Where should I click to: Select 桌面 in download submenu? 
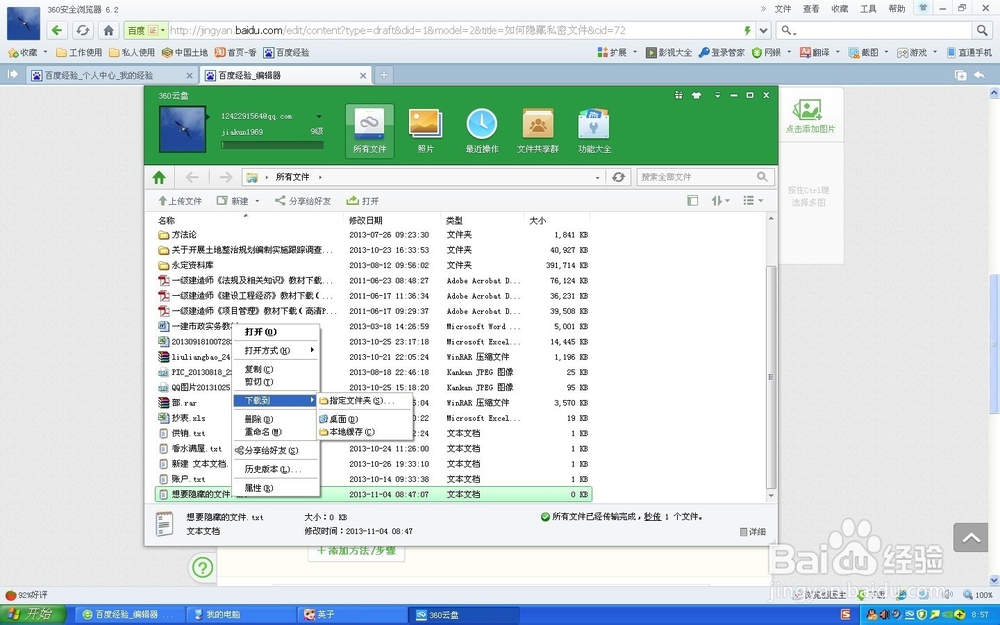tap(365, 419)
